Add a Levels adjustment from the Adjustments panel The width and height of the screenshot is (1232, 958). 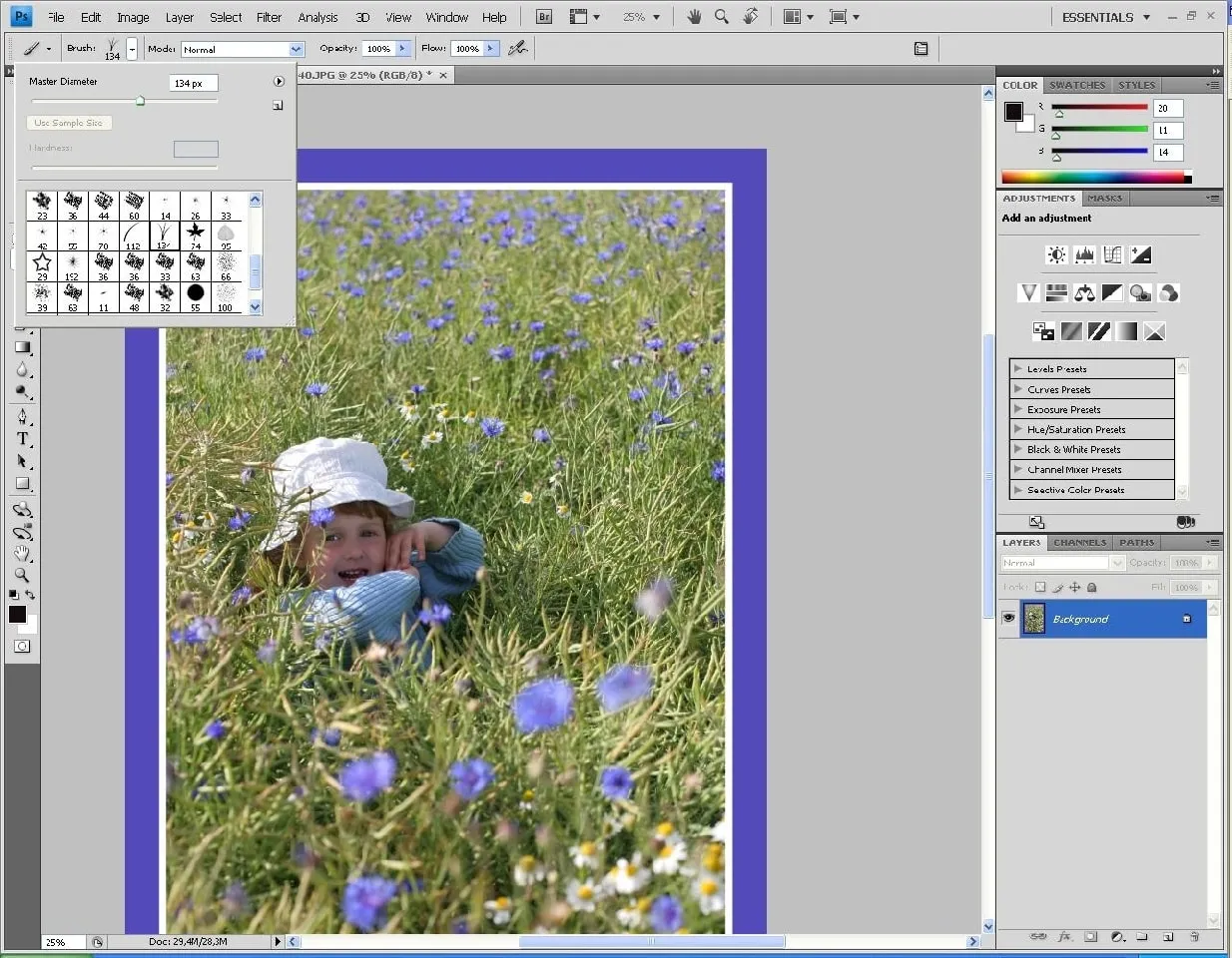click(1084, 254)
